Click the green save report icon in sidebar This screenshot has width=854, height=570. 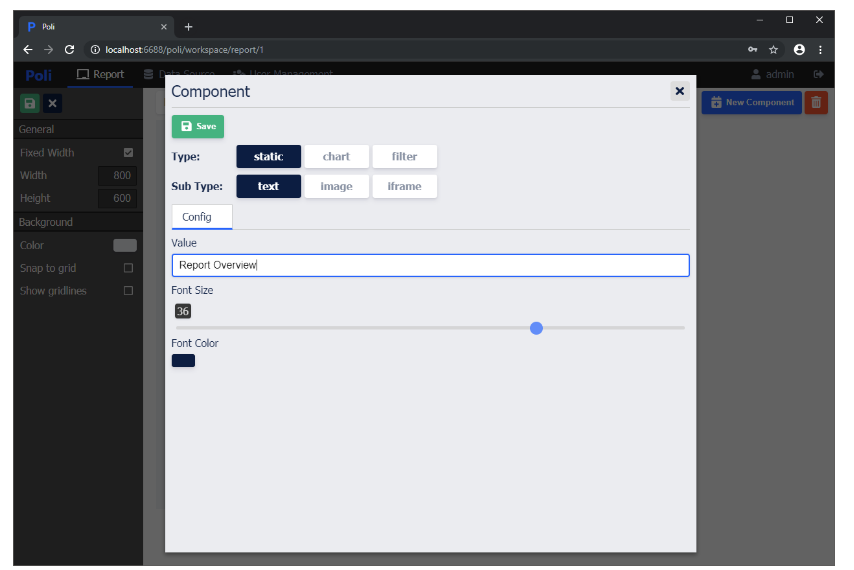coord(30,103)
